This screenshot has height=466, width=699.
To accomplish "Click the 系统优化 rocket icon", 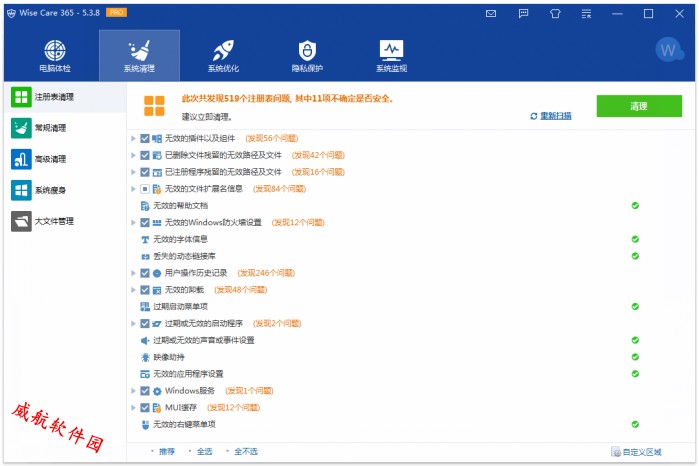I will point(223,50).
